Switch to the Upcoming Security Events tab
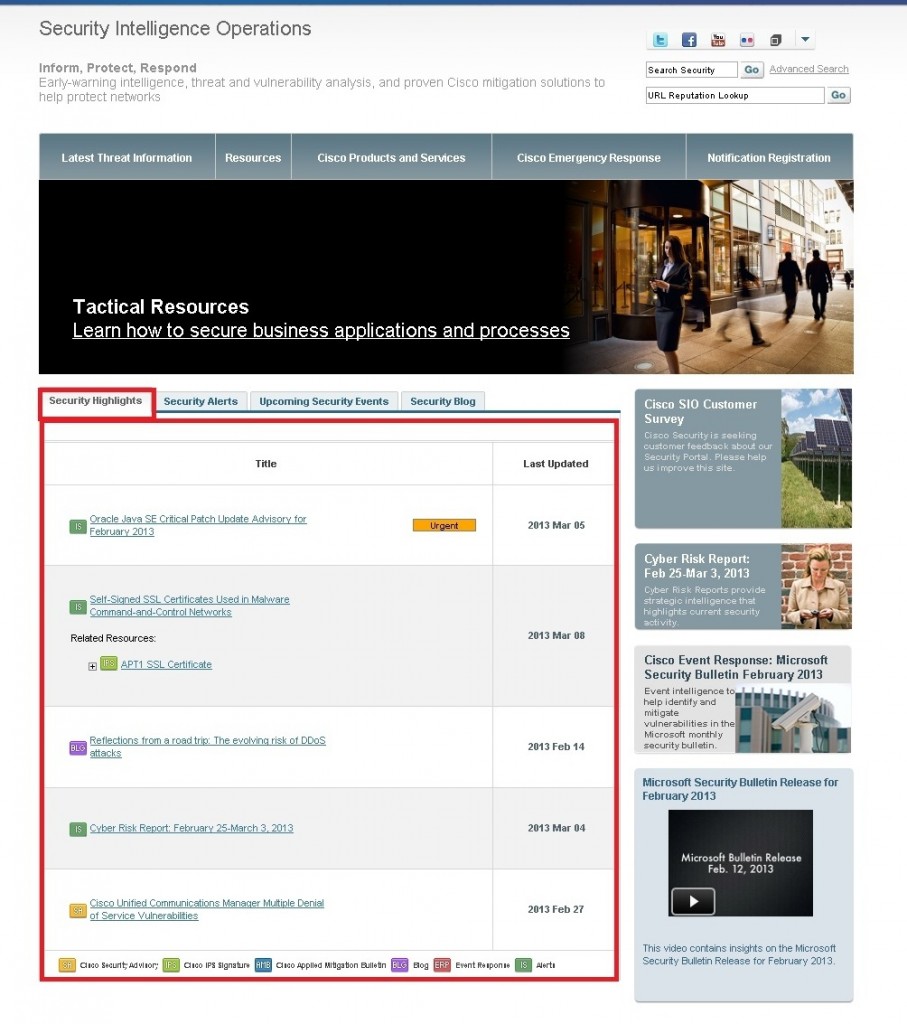Viewport: 907px width, 1024px height. click(324, 401)
